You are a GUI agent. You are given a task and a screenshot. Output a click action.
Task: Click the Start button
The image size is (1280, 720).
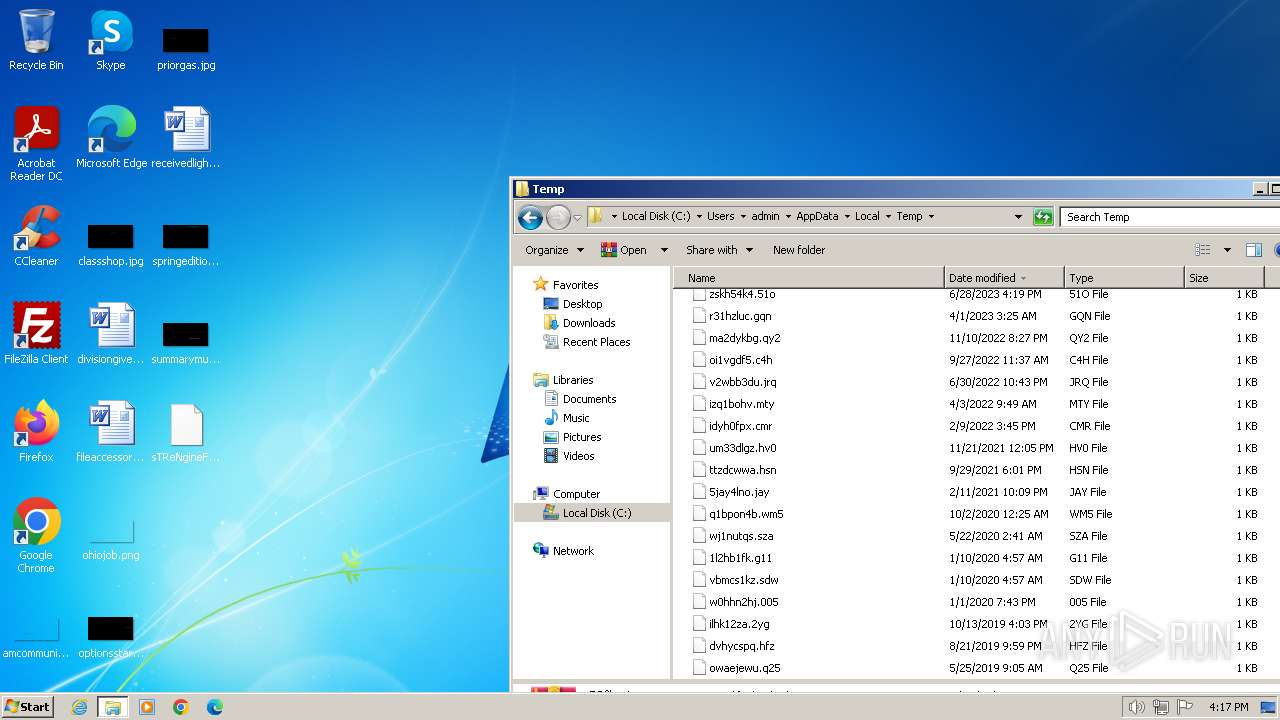pyautogui.click(x=28, y=706)
